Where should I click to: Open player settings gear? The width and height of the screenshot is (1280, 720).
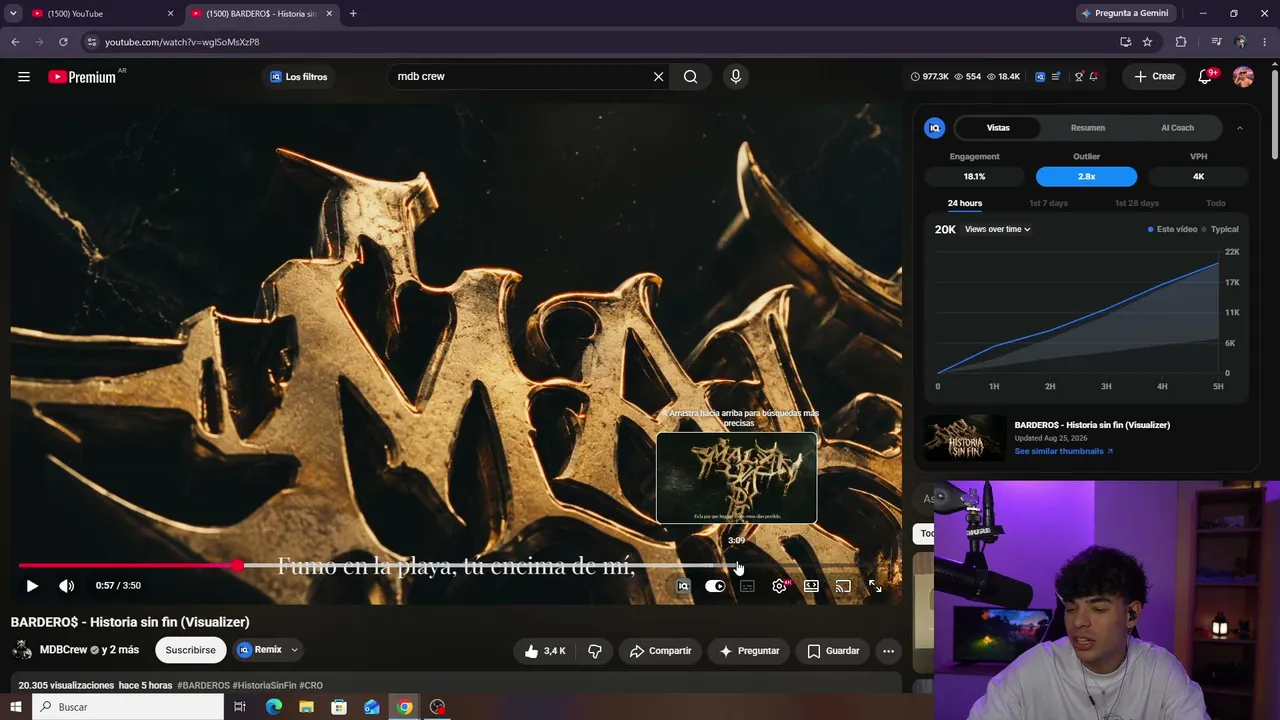pos(779,586)
